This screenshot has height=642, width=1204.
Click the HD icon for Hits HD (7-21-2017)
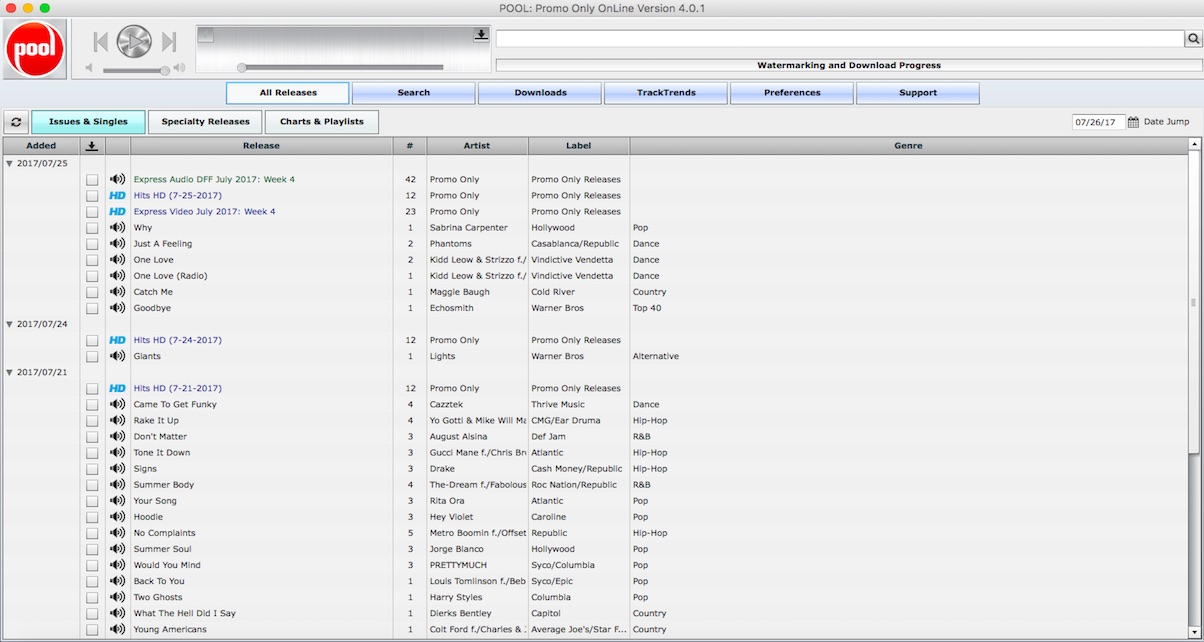coord(117,388)
